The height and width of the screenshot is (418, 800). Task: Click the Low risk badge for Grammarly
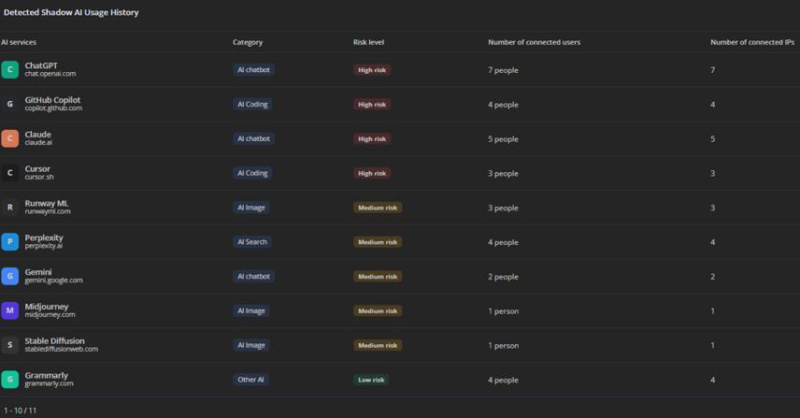(x=371, y=380)
